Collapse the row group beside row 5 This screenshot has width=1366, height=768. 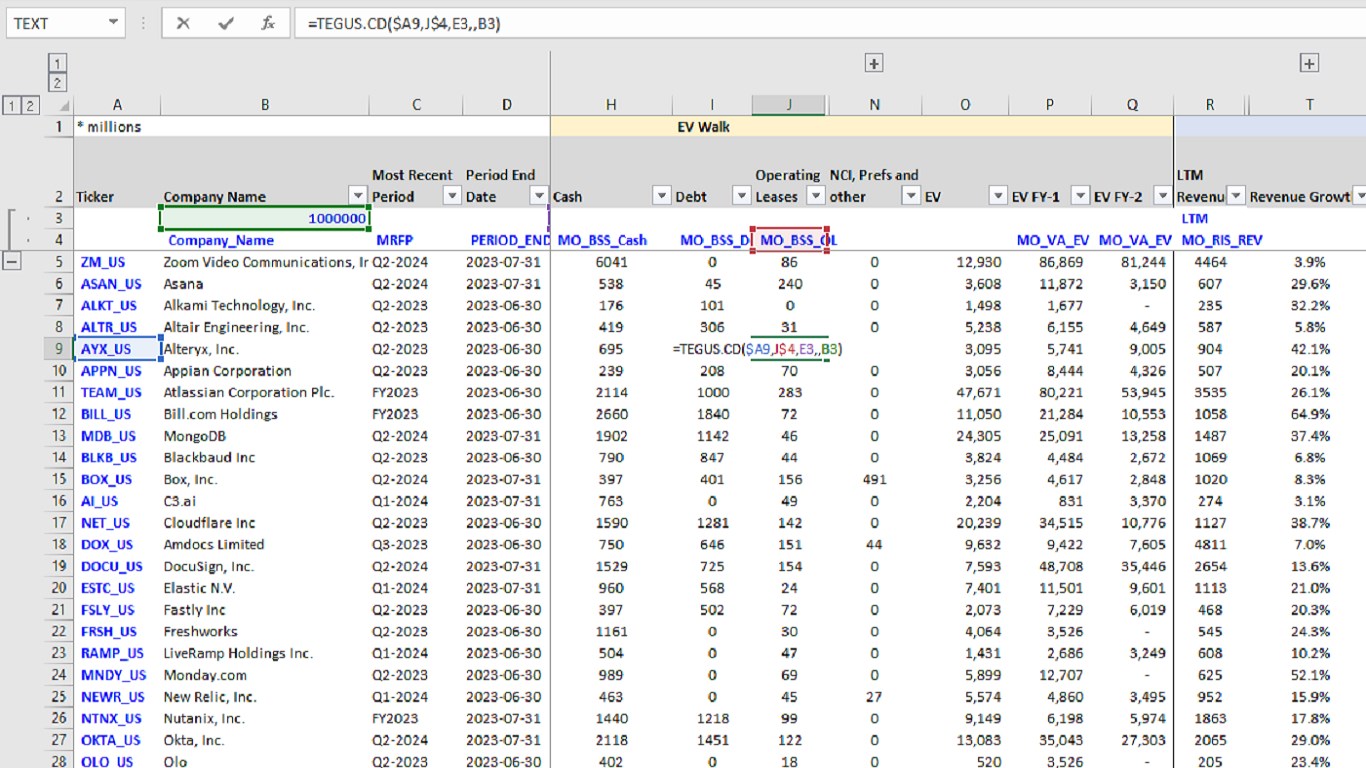14,262
